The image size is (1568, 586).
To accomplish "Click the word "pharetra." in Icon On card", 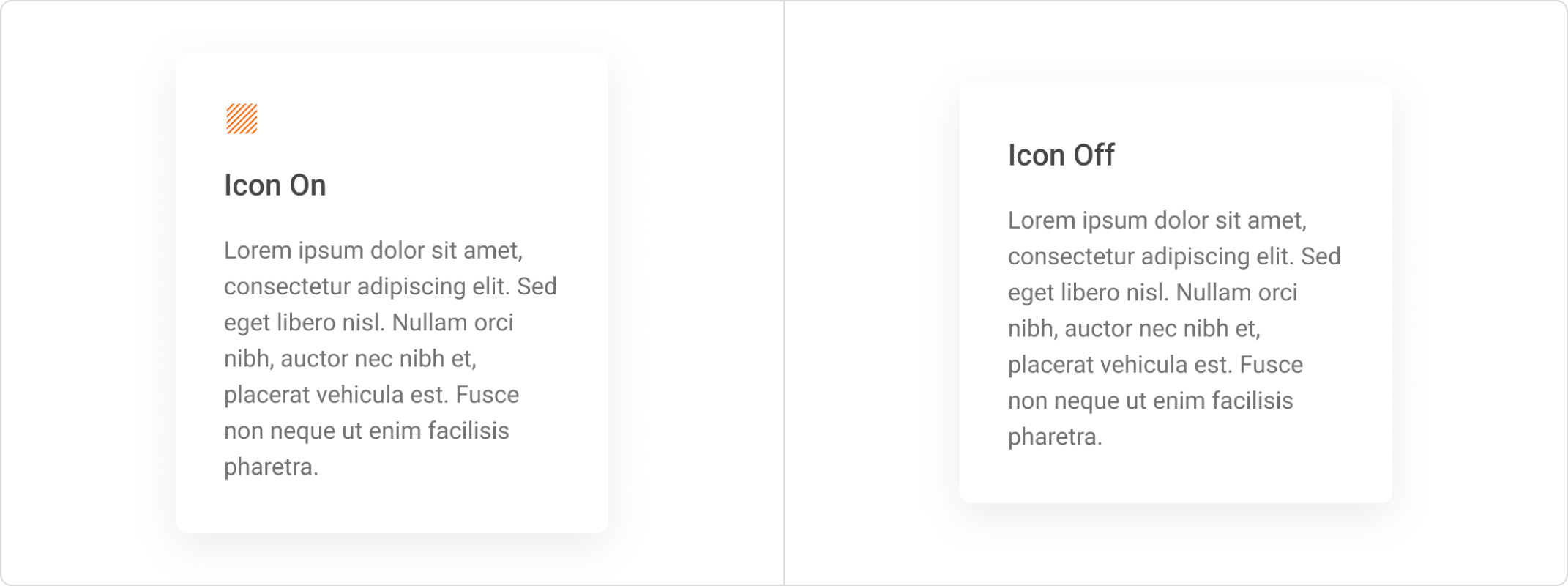I will click(271, 467).
